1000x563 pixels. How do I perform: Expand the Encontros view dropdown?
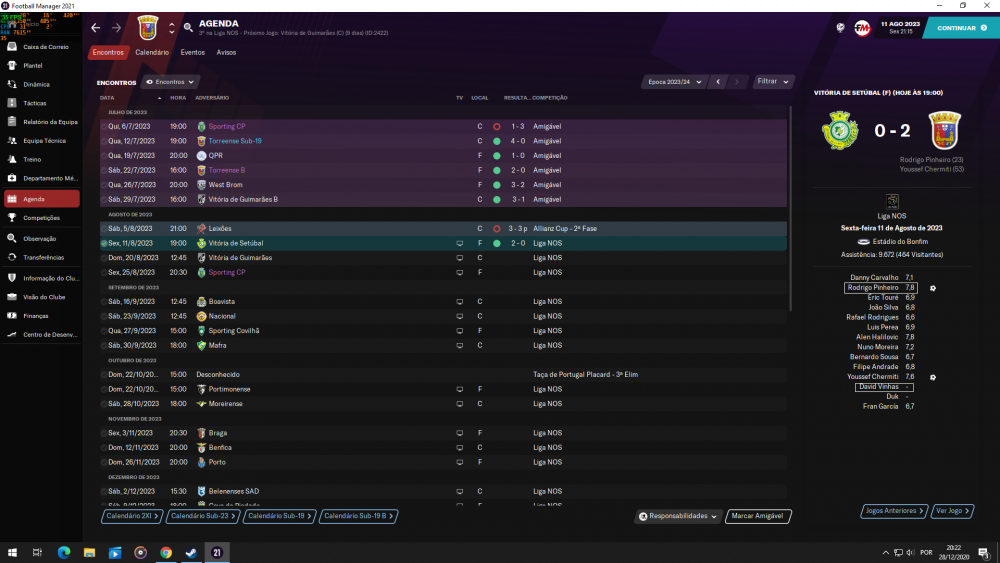170,82
